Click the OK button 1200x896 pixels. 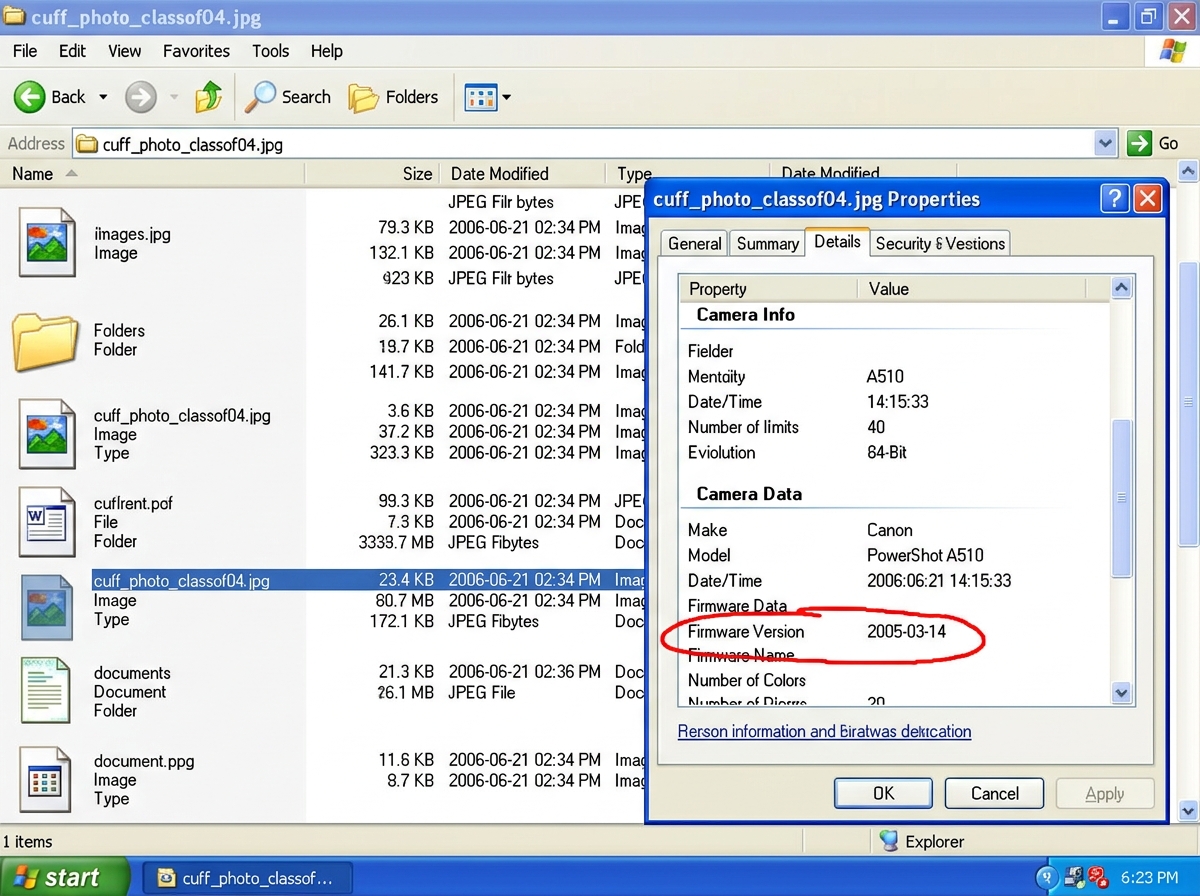[x=883, y=793]
